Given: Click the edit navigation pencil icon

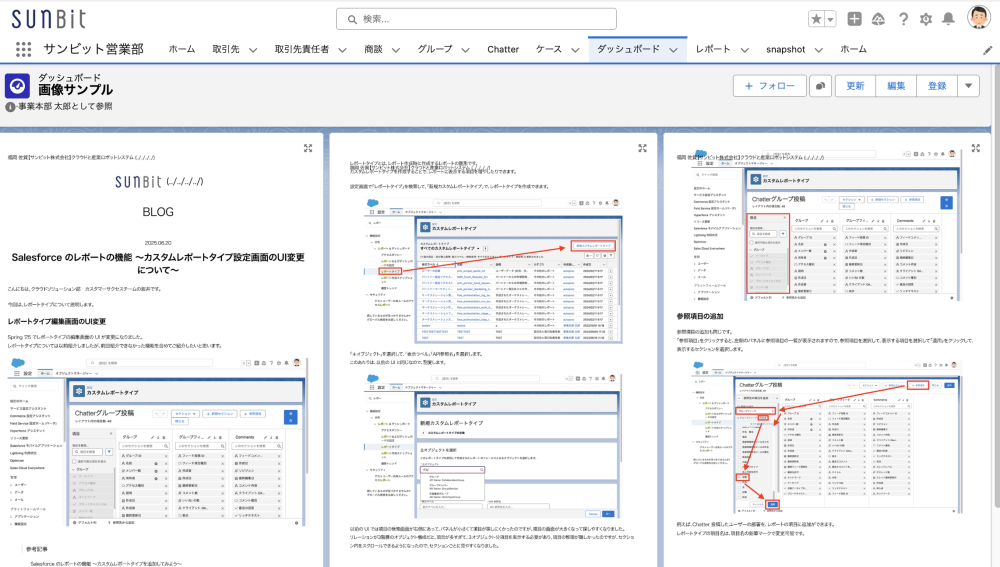Looking at the screenshot, I should [987, 50].
